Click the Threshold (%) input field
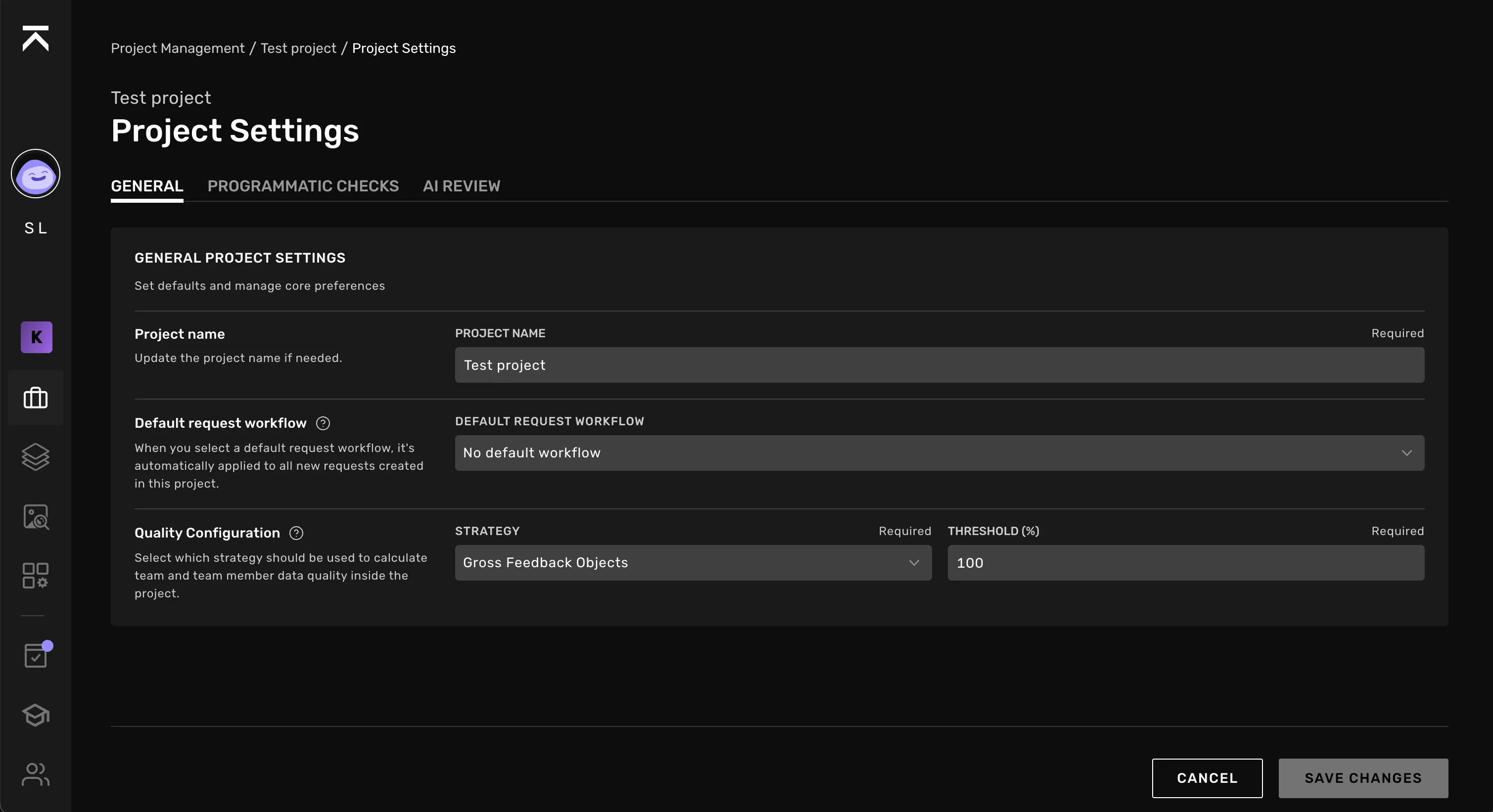The image size is (1493, 812). click(x=1185, y=563)
